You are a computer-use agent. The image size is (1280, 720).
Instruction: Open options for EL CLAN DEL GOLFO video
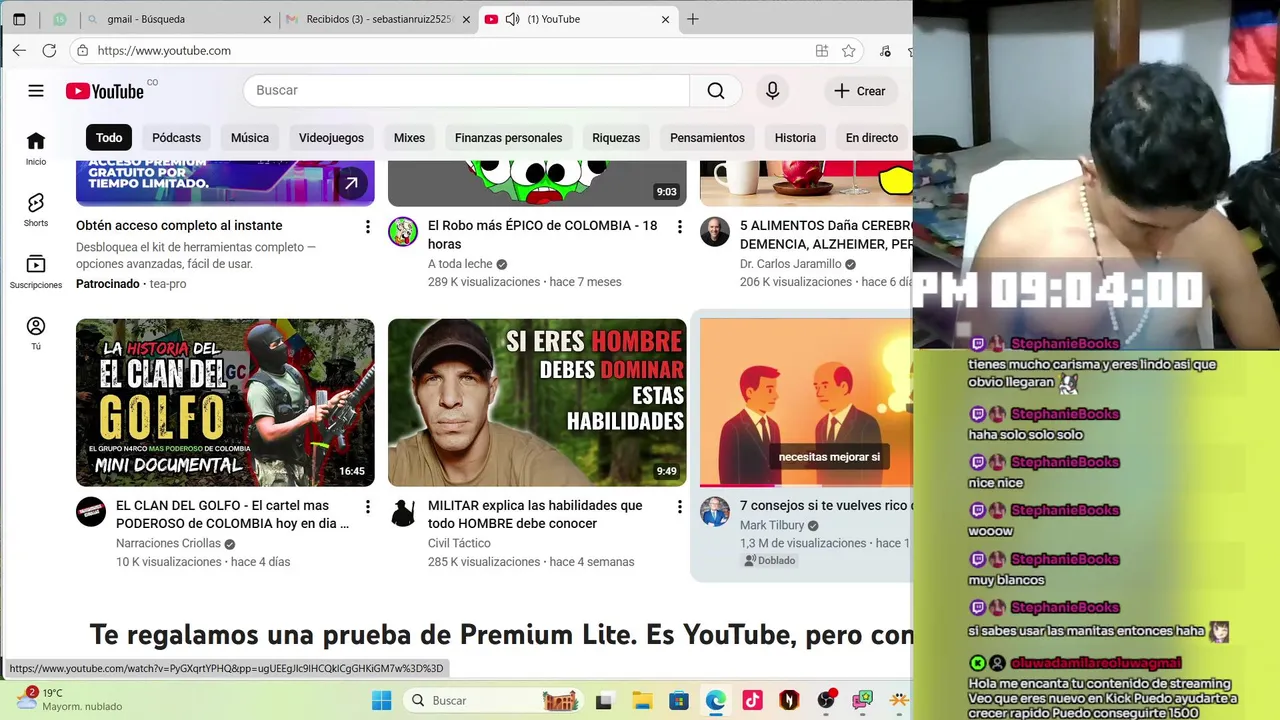click(367, 507)
